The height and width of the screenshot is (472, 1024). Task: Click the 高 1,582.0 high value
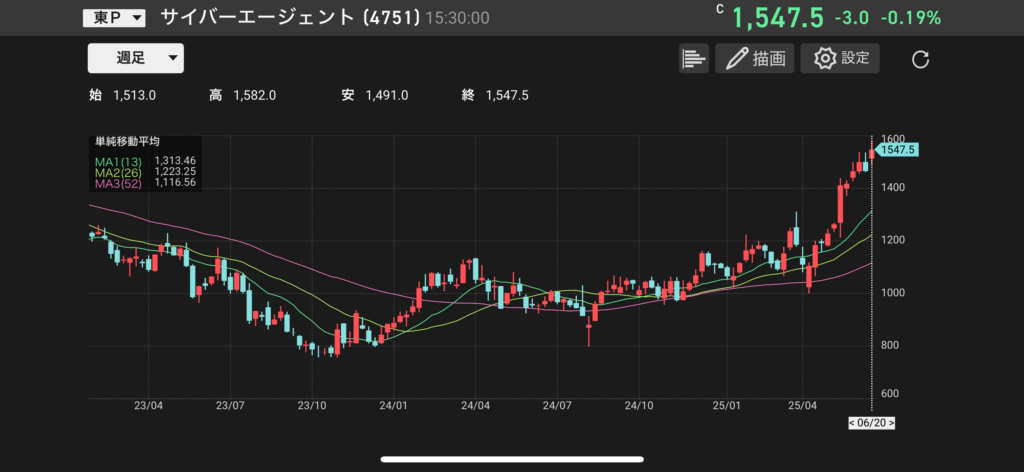[242, 95]
